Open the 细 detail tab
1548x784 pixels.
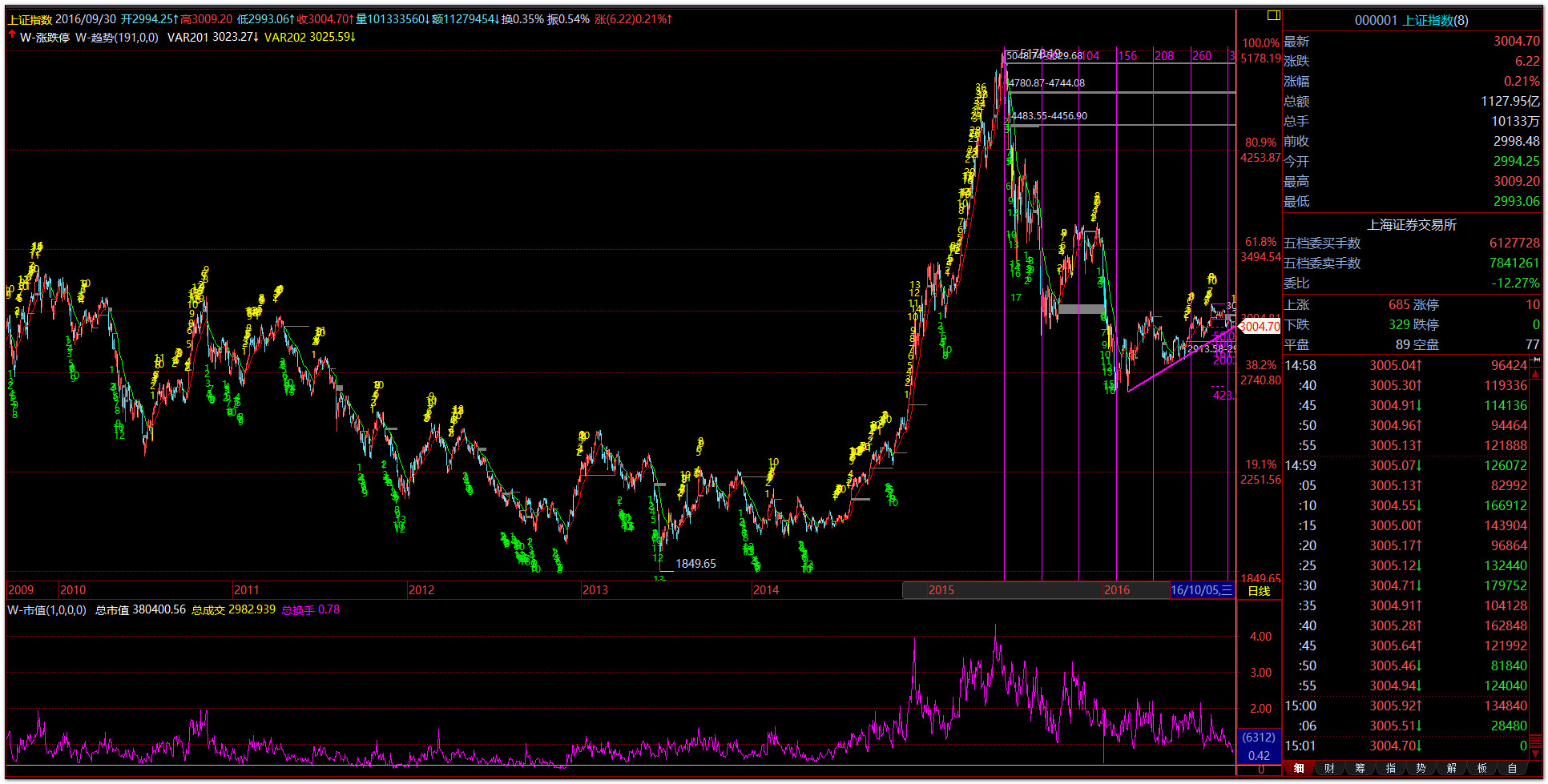(x=1299, y=768)
